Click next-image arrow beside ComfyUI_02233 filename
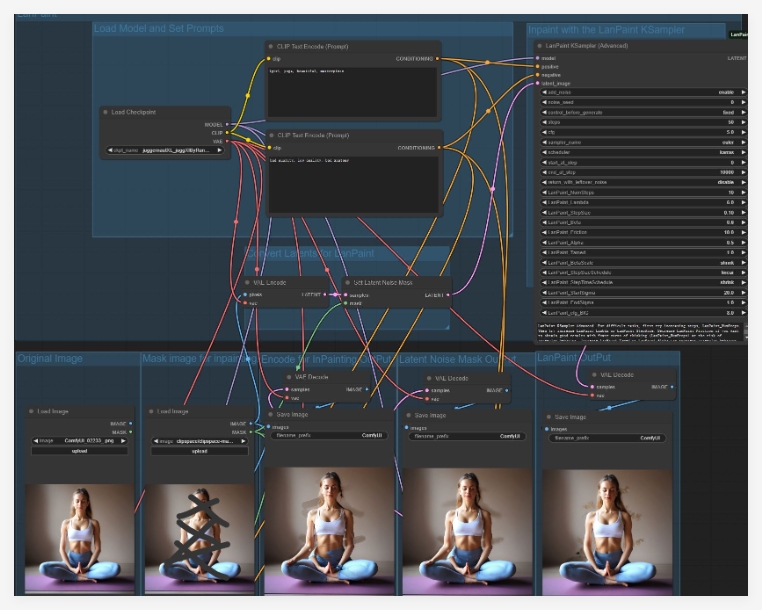 pos(124,440)
